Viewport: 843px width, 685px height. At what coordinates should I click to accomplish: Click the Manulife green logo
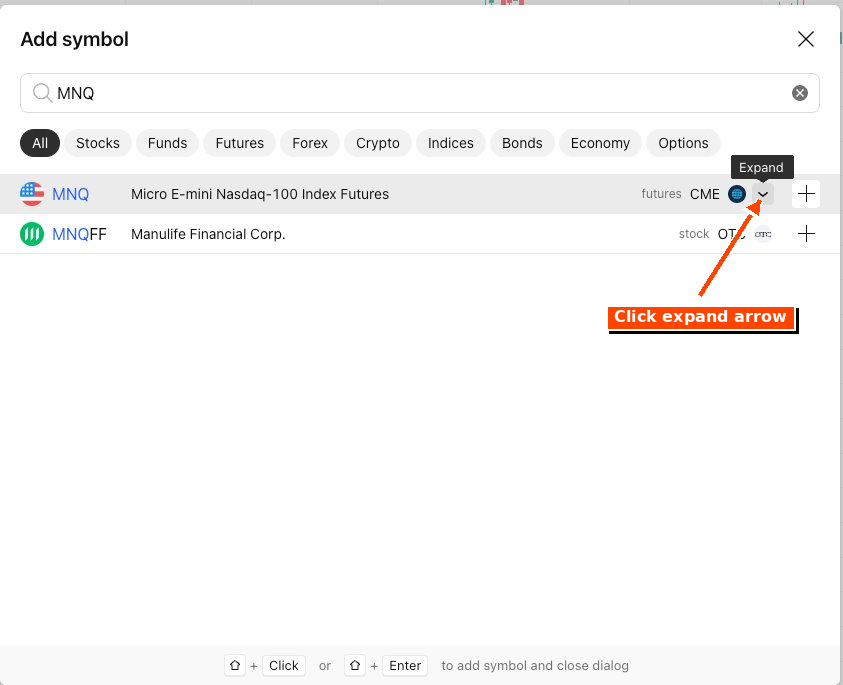click(x=32, y=234)
